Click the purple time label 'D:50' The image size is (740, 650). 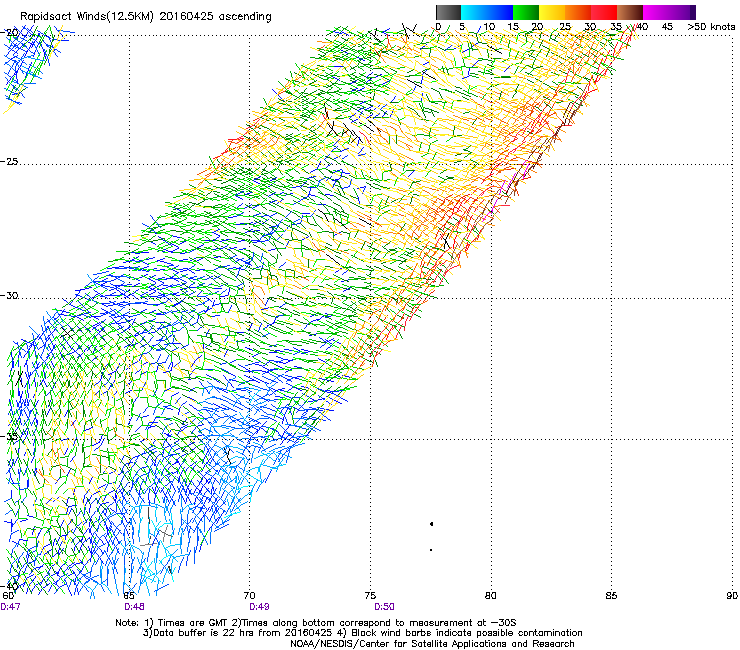point(384,607)
